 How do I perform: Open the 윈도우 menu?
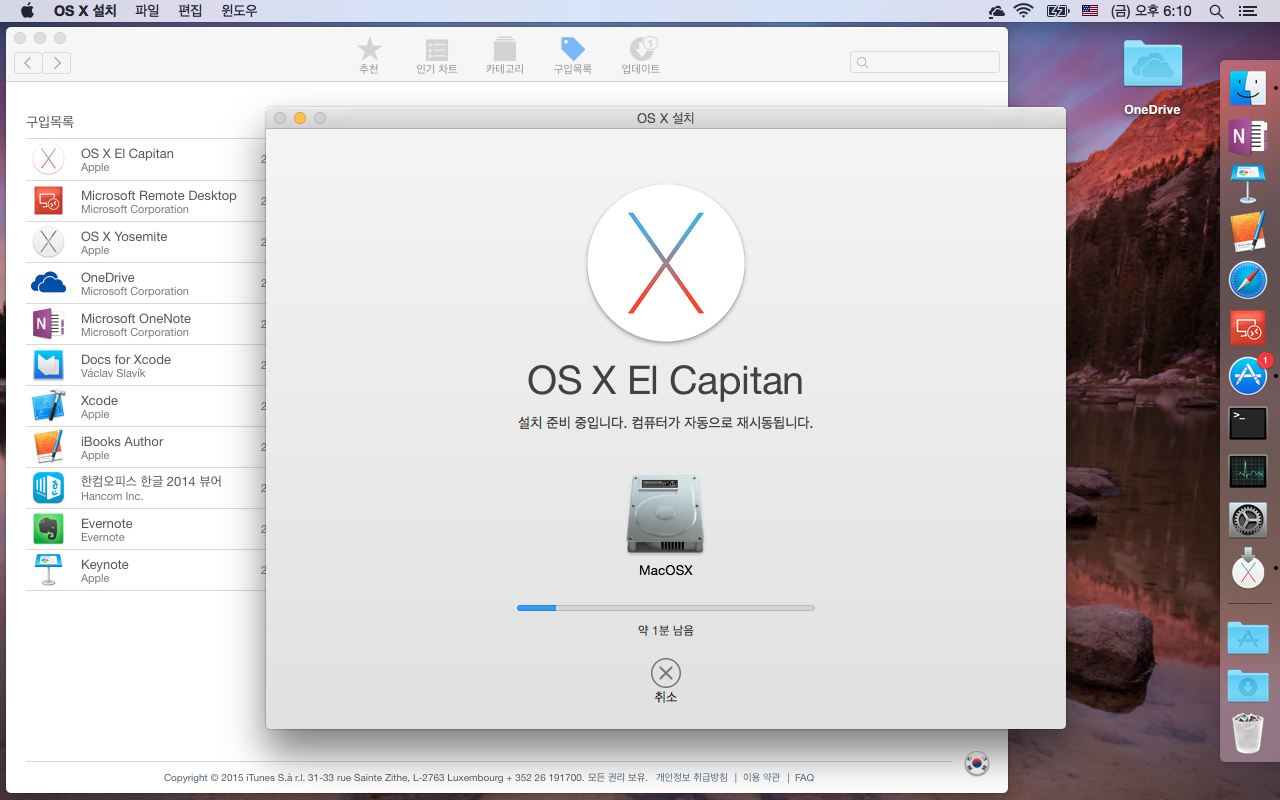point(239,11)
